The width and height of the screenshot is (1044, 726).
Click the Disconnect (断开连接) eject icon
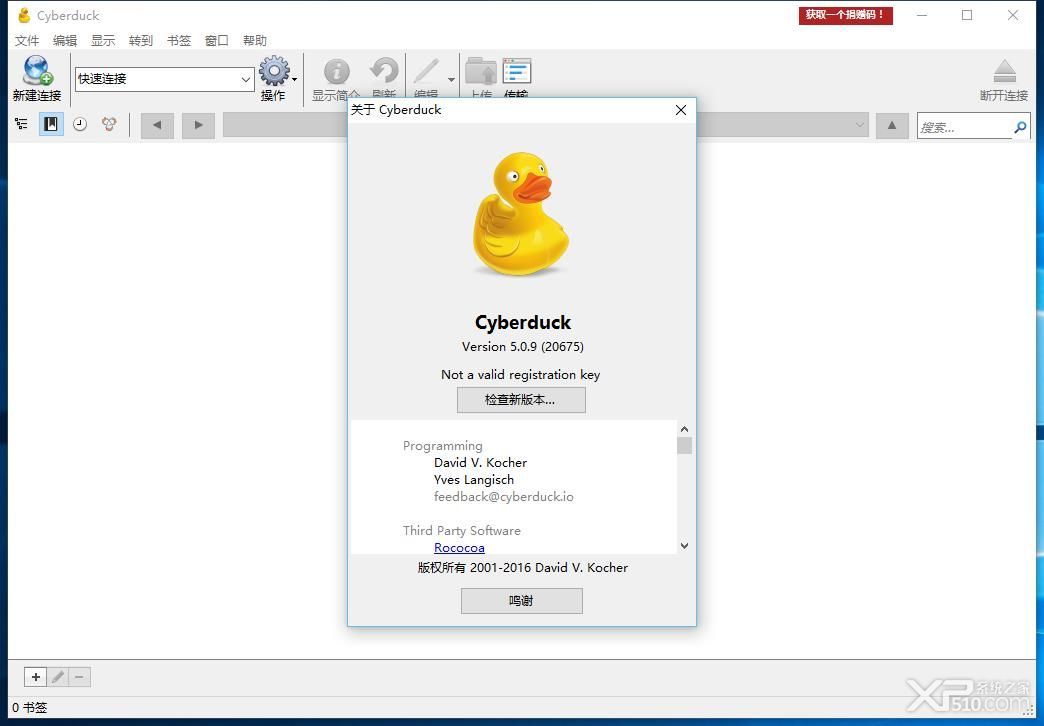[1005, 71]
